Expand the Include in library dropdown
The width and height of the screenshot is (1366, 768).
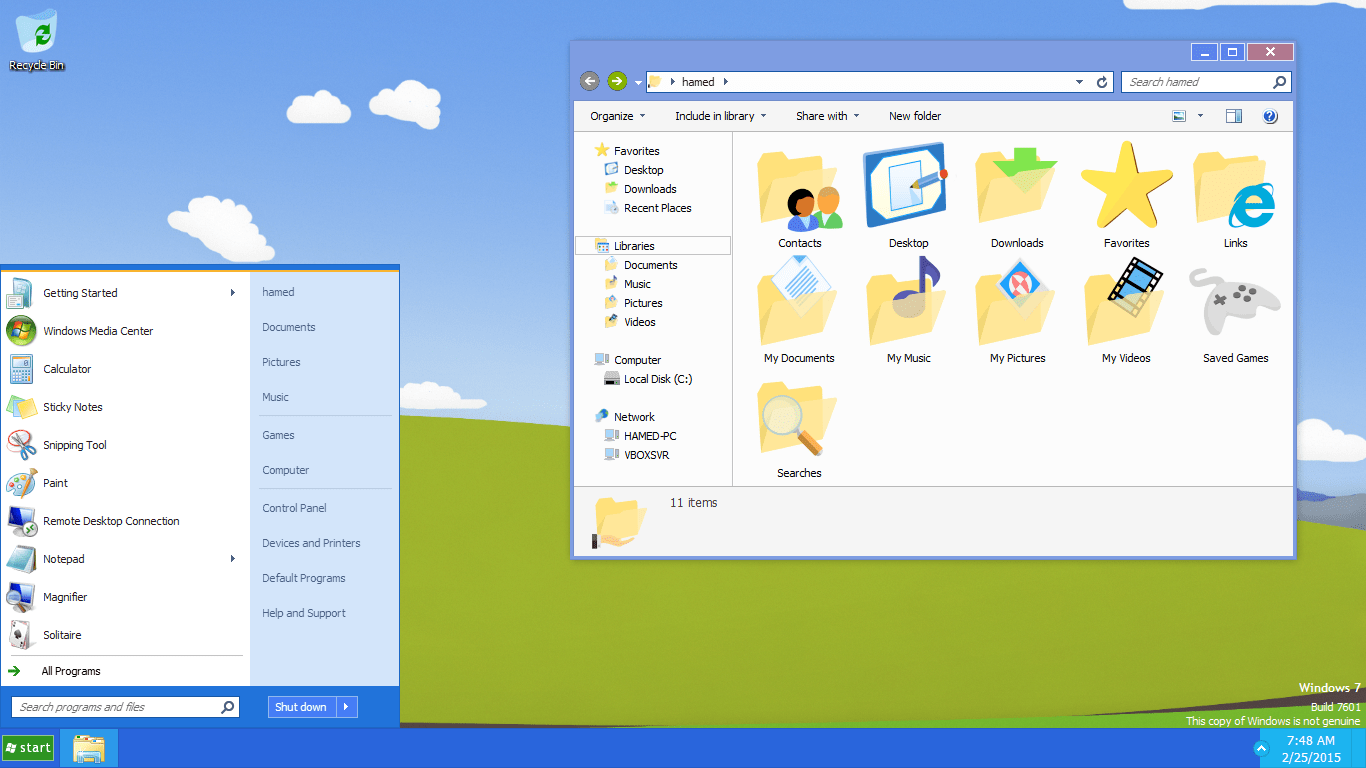coord(720,116)
